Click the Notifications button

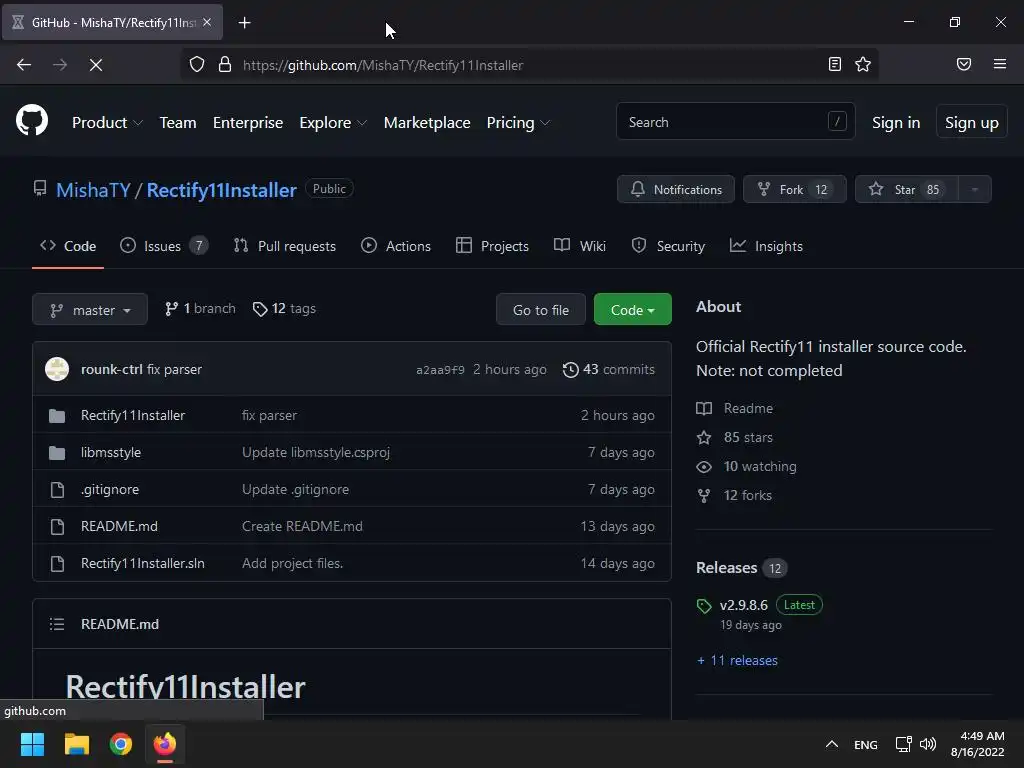676,189
